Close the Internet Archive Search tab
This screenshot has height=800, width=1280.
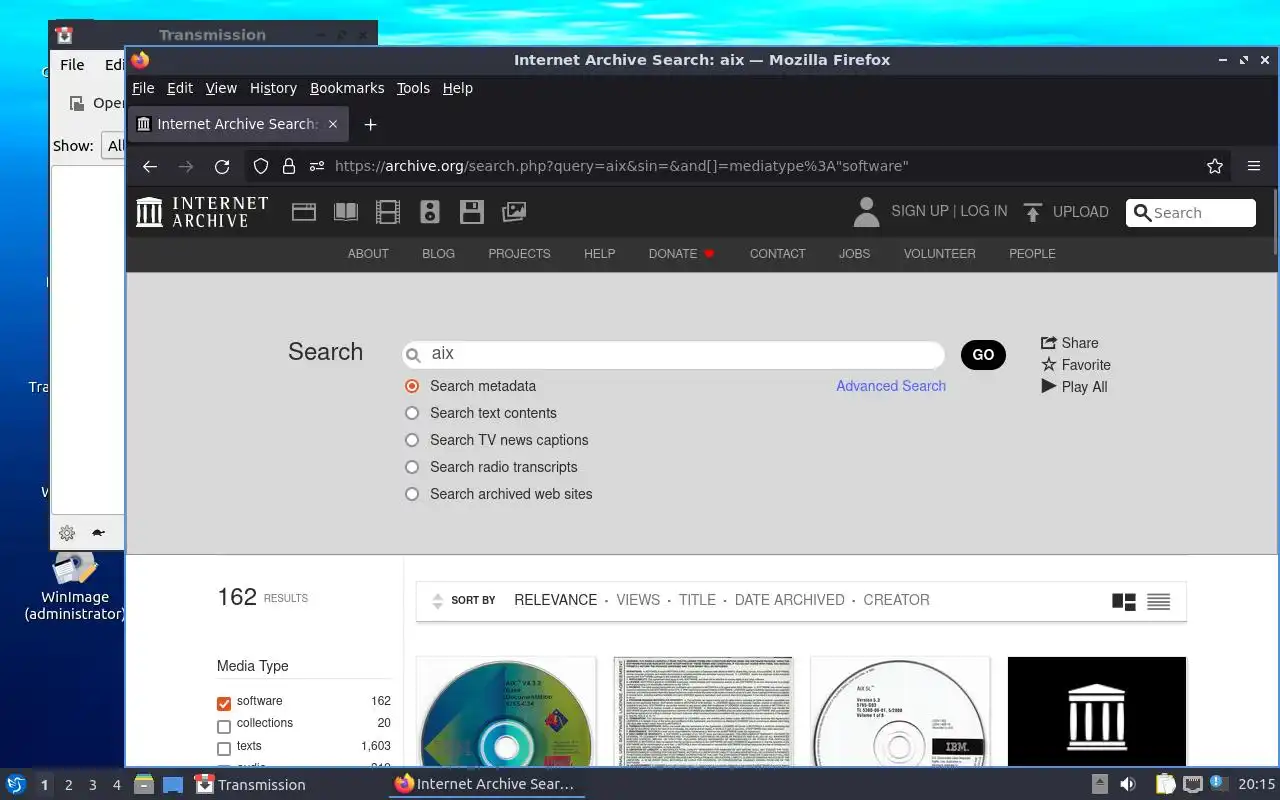333,124
